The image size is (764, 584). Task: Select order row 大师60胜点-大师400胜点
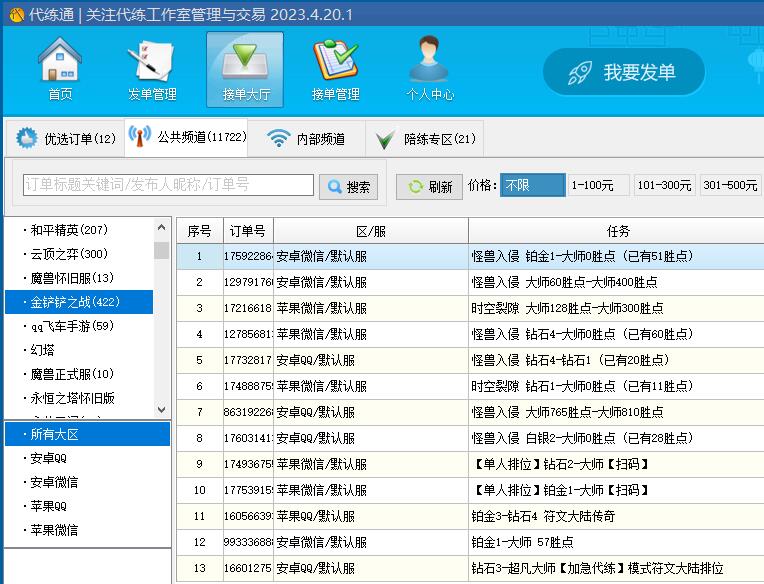click(x=470, y=282)
